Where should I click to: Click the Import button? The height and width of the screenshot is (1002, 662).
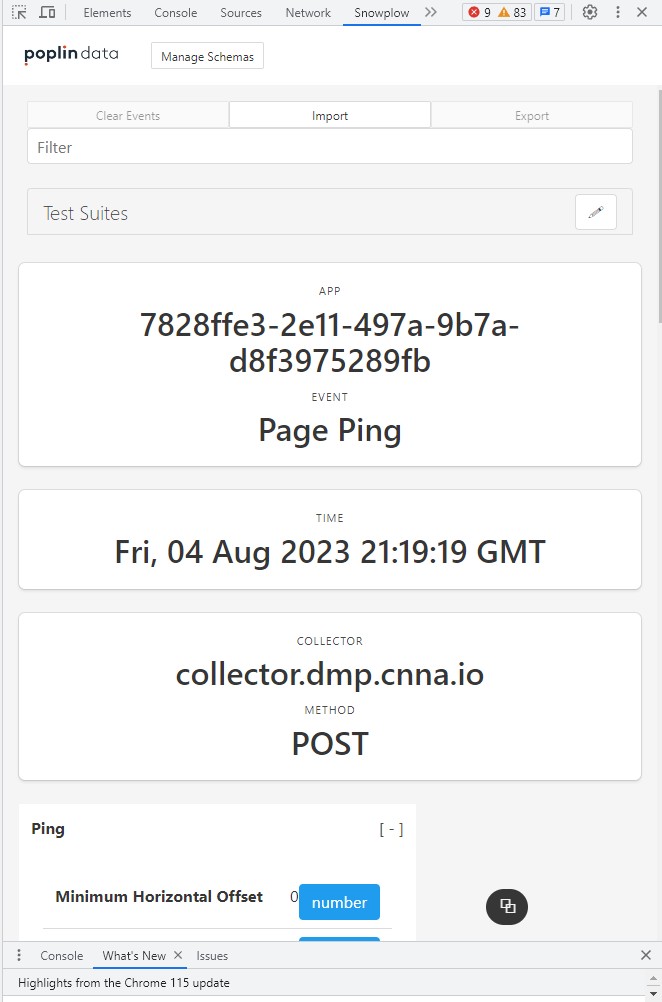click(330, 116)
